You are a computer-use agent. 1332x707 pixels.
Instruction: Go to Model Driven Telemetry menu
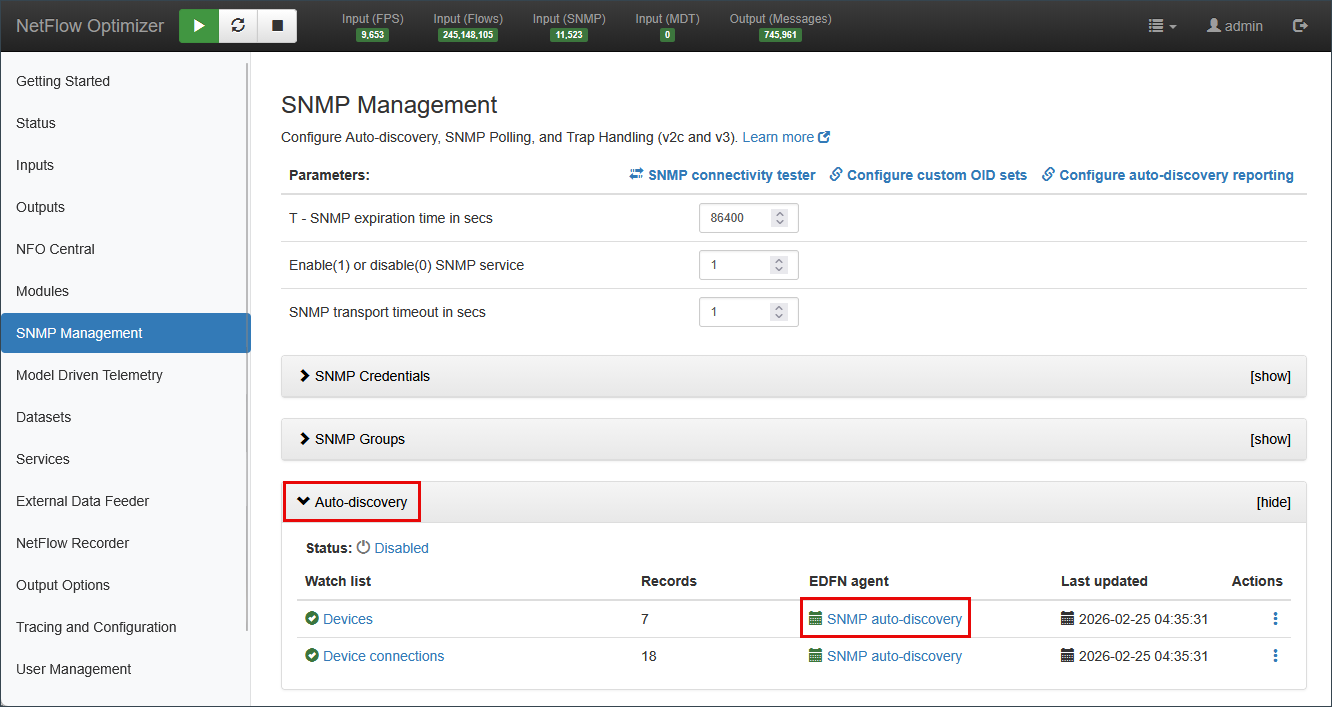point(89,375)
